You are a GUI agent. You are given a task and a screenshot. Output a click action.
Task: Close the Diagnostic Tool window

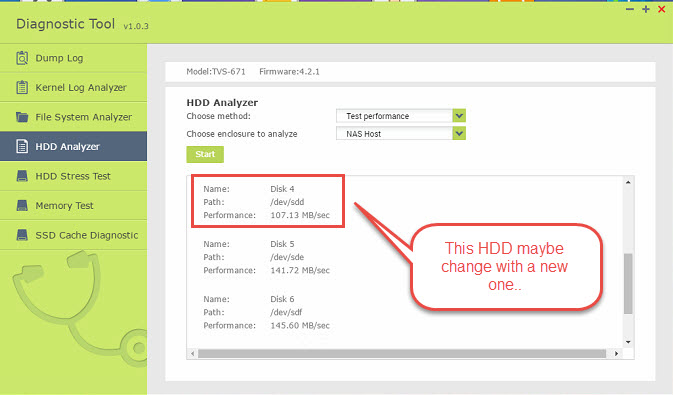coord(661,9)
